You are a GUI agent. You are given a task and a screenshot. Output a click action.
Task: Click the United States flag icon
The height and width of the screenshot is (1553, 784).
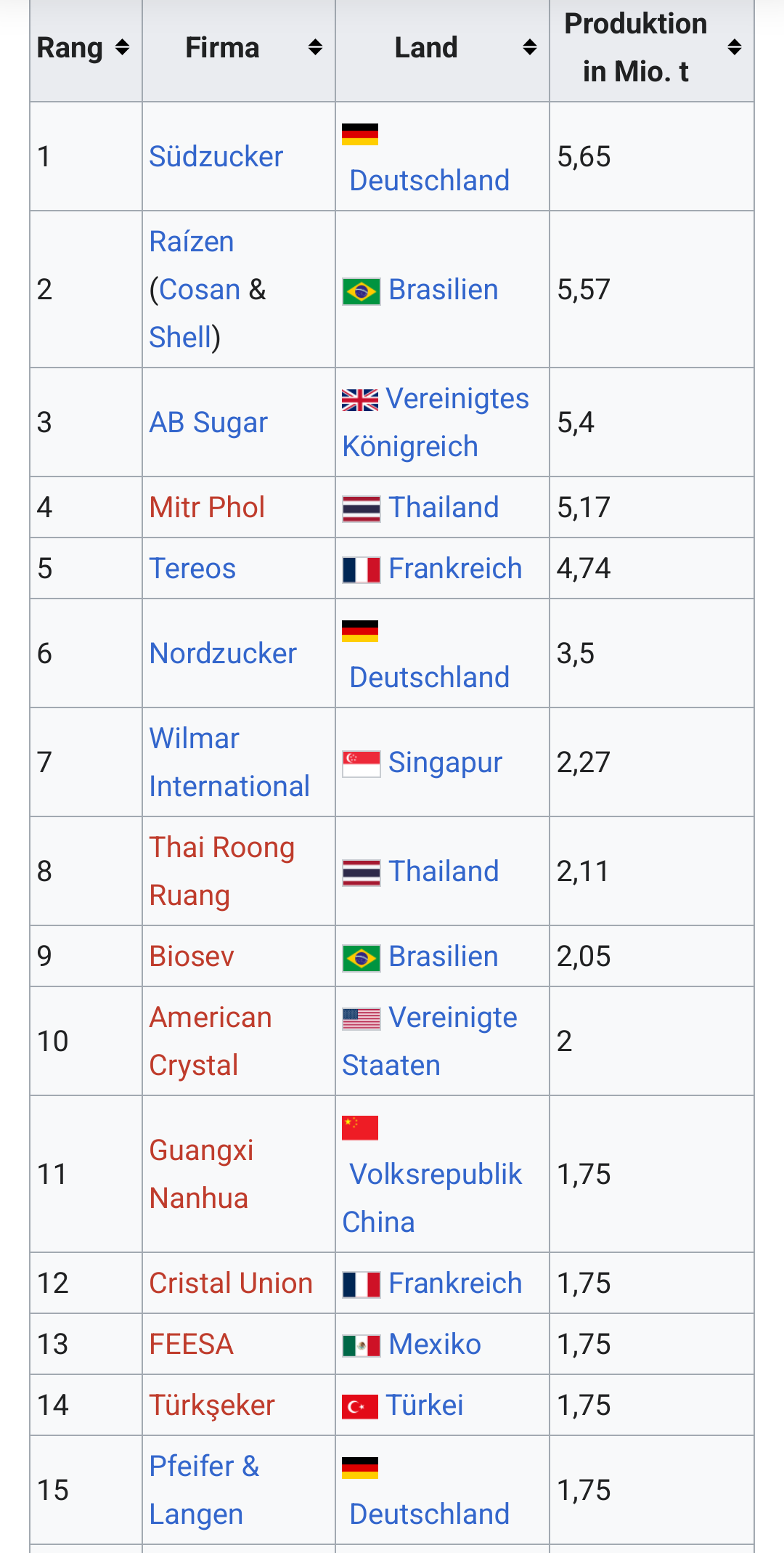pyautogui.click(x=362, y=1019)
